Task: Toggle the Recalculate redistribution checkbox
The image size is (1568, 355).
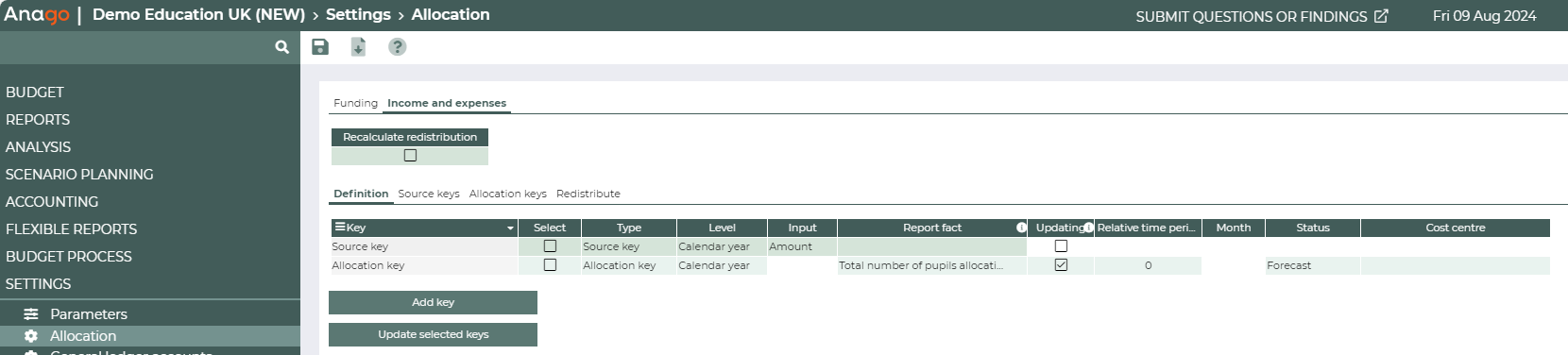Action: point(410,156)
